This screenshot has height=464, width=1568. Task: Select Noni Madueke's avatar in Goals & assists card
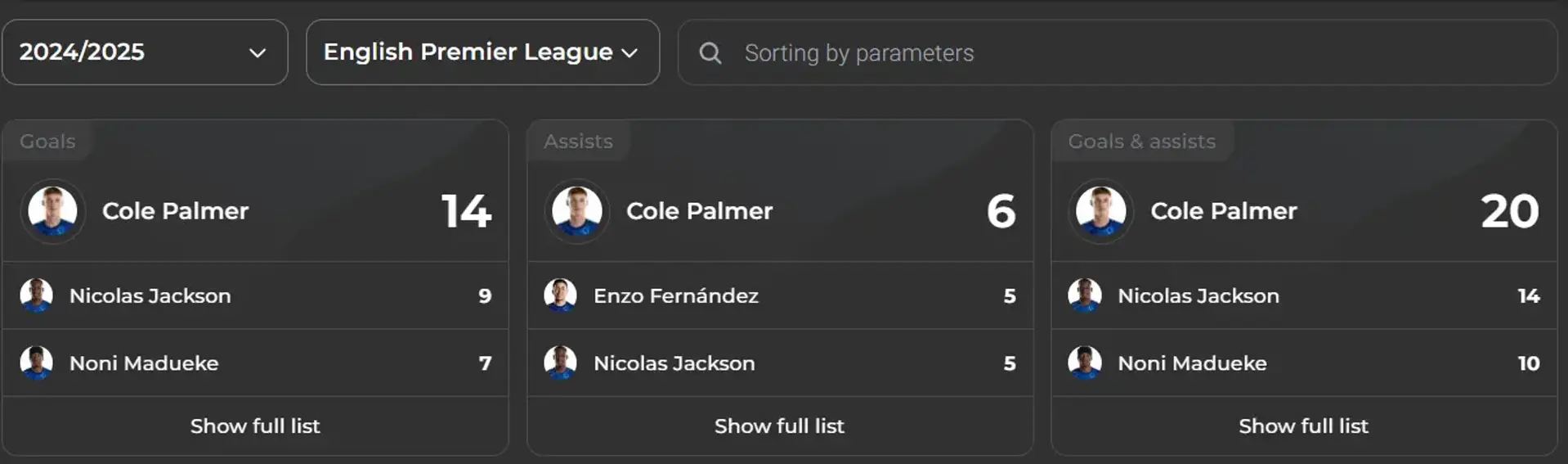pos(1085,363)
